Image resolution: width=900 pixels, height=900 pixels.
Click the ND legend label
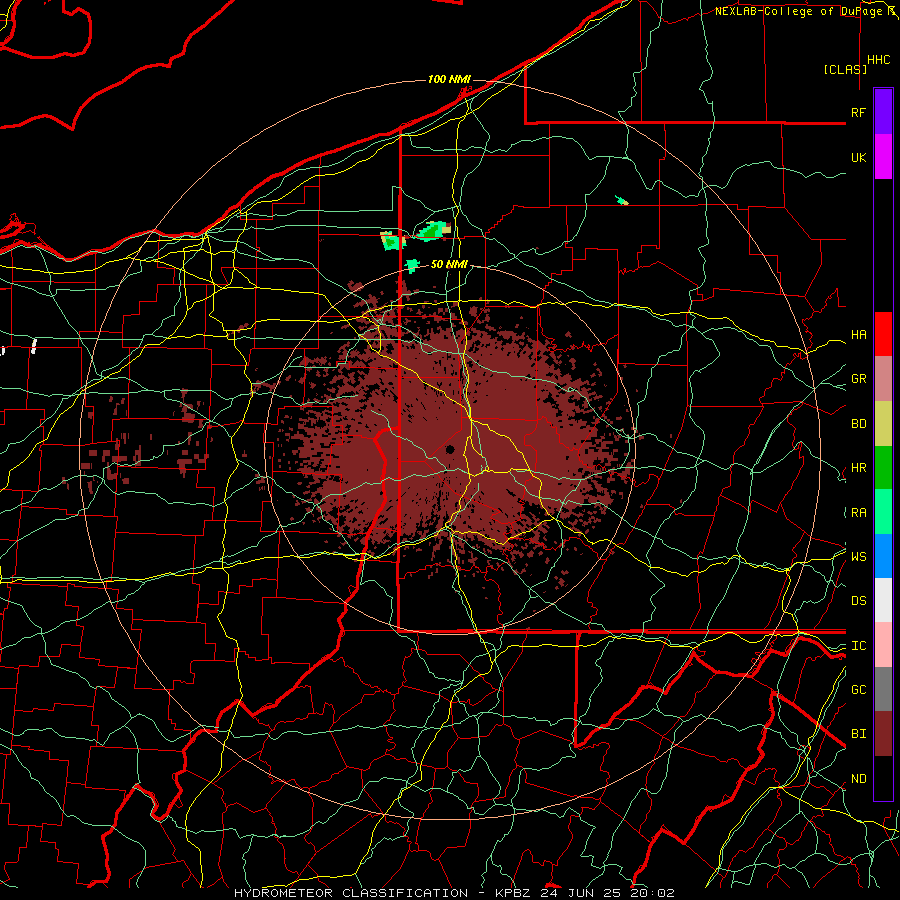tap(858, 779)
